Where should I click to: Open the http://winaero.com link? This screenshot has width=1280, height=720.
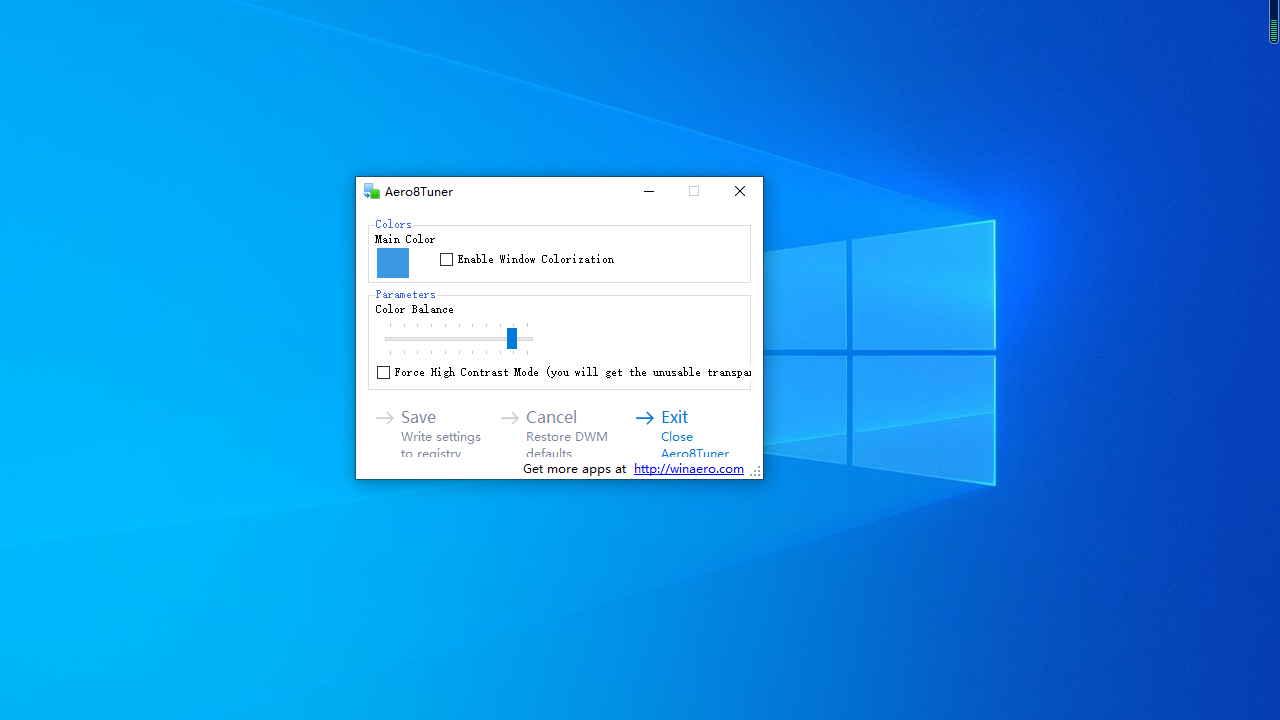coord(689,469)
